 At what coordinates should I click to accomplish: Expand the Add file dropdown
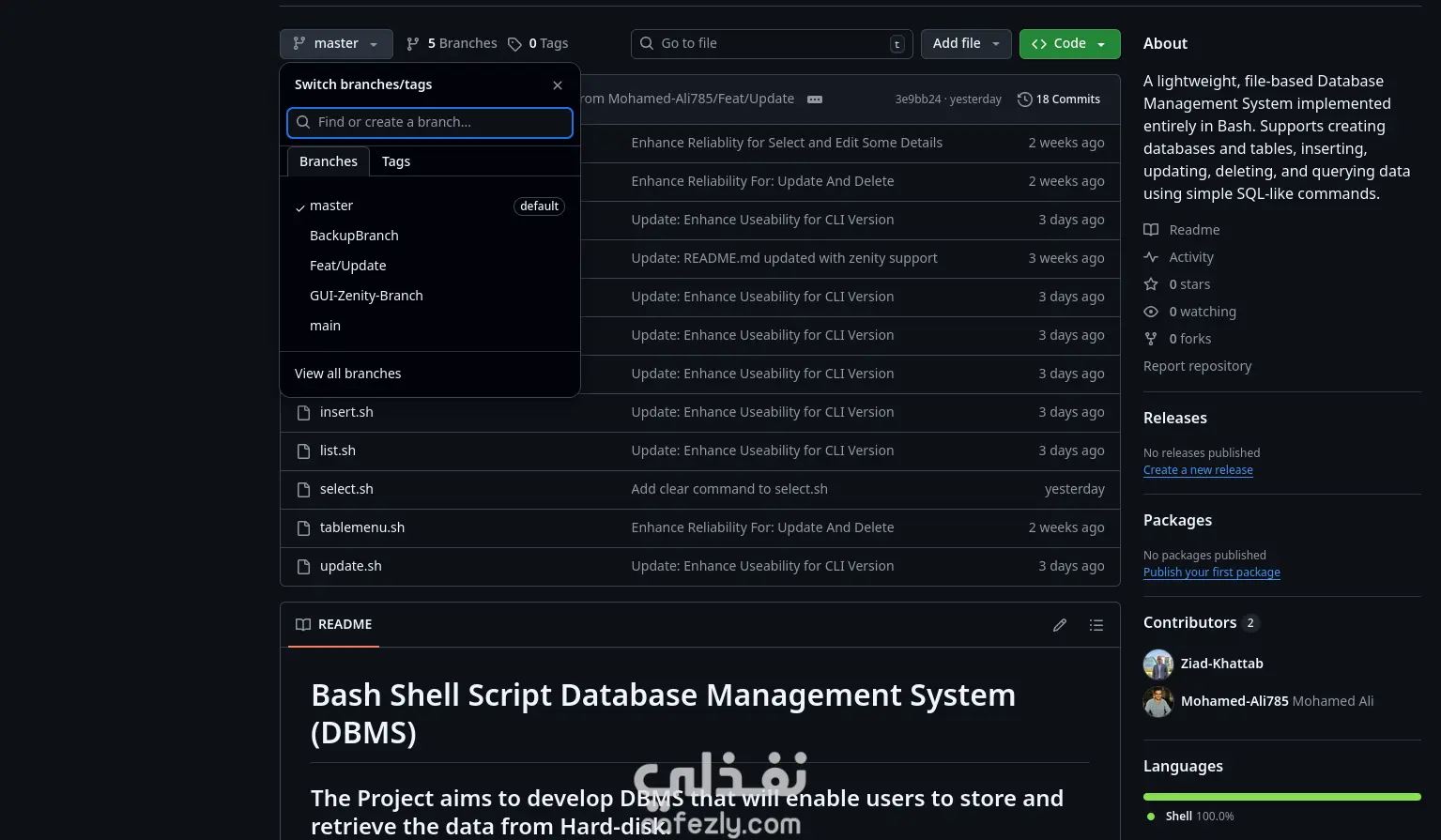pyautogui.click(x=966, y=44)
